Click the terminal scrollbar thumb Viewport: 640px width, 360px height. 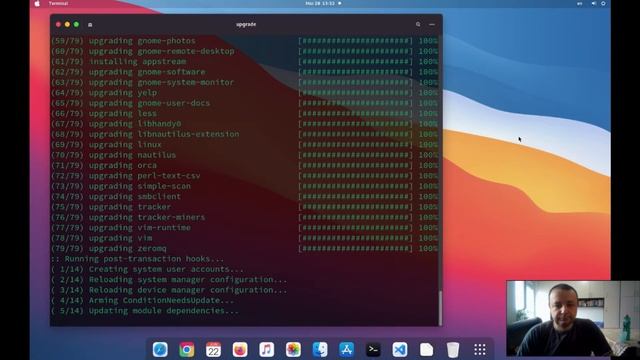(440, 308)
